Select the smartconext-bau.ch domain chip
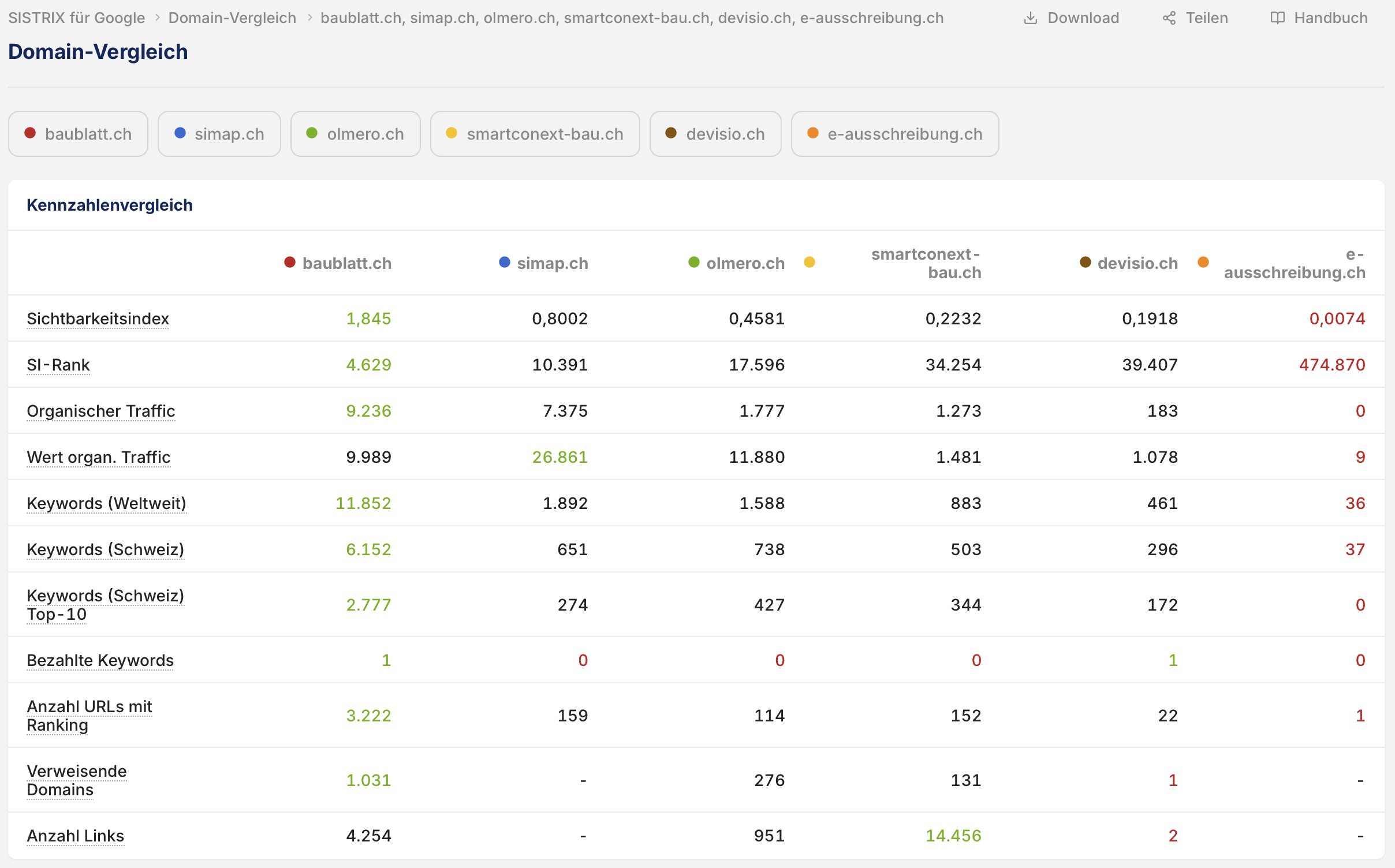This screenshot has height=868, width=1395. (535, 134)
